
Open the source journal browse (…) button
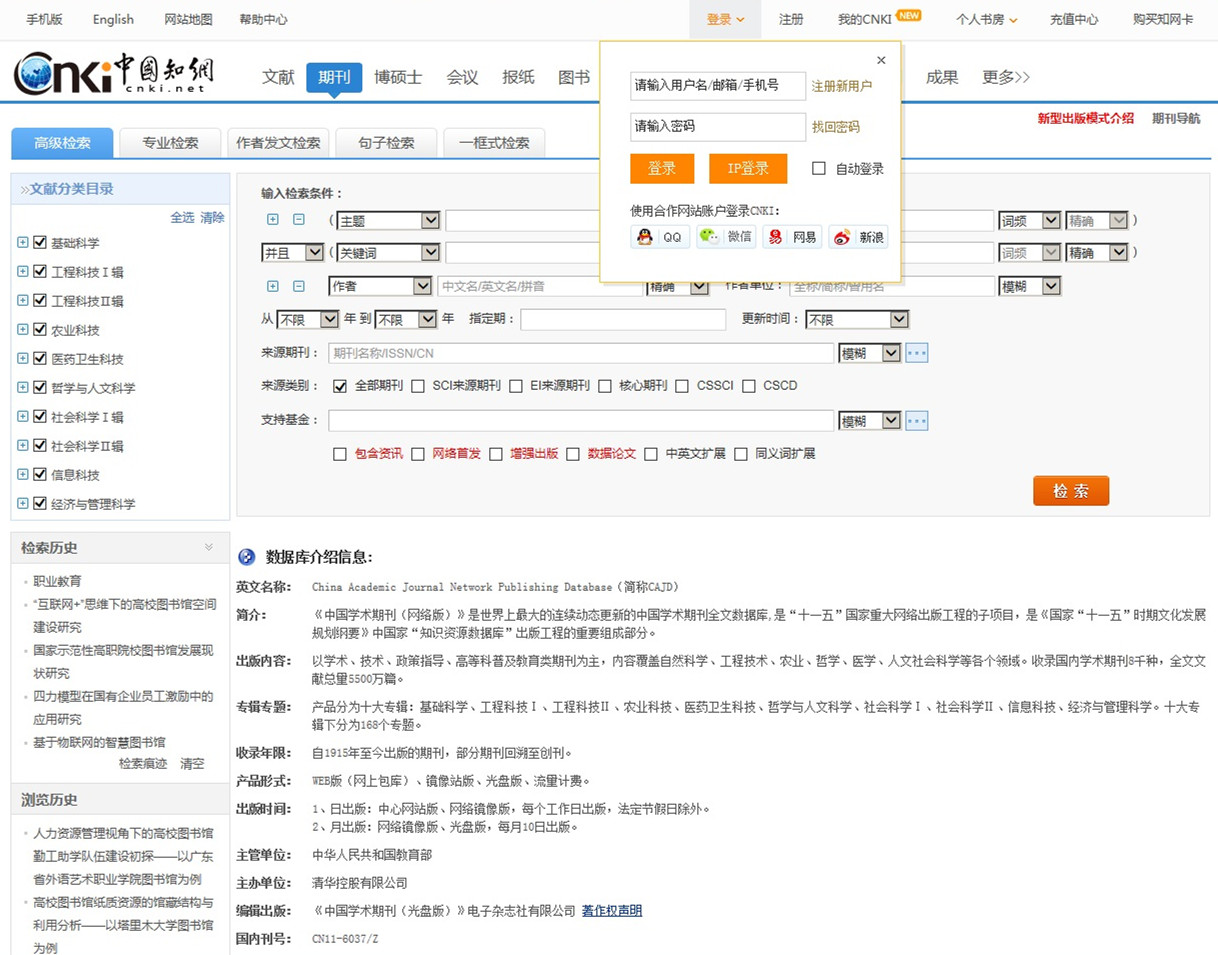point(917,353)
